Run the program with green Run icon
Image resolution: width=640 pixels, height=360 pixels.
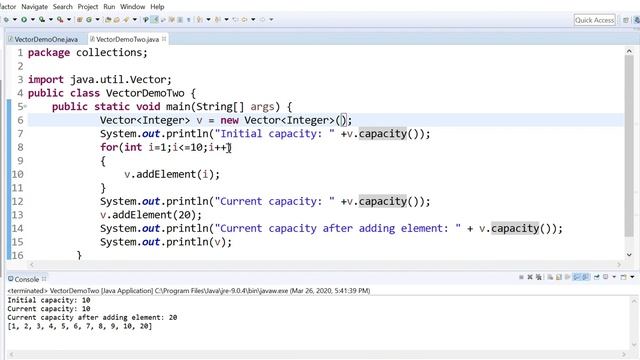pyautogui.click(x=24, y=19)
